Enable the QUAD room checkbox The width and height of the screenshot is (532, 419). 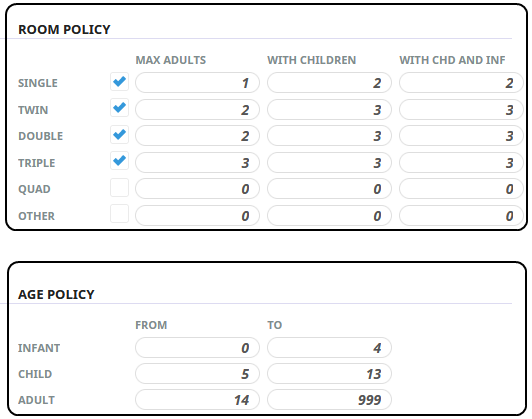point(119,188)
